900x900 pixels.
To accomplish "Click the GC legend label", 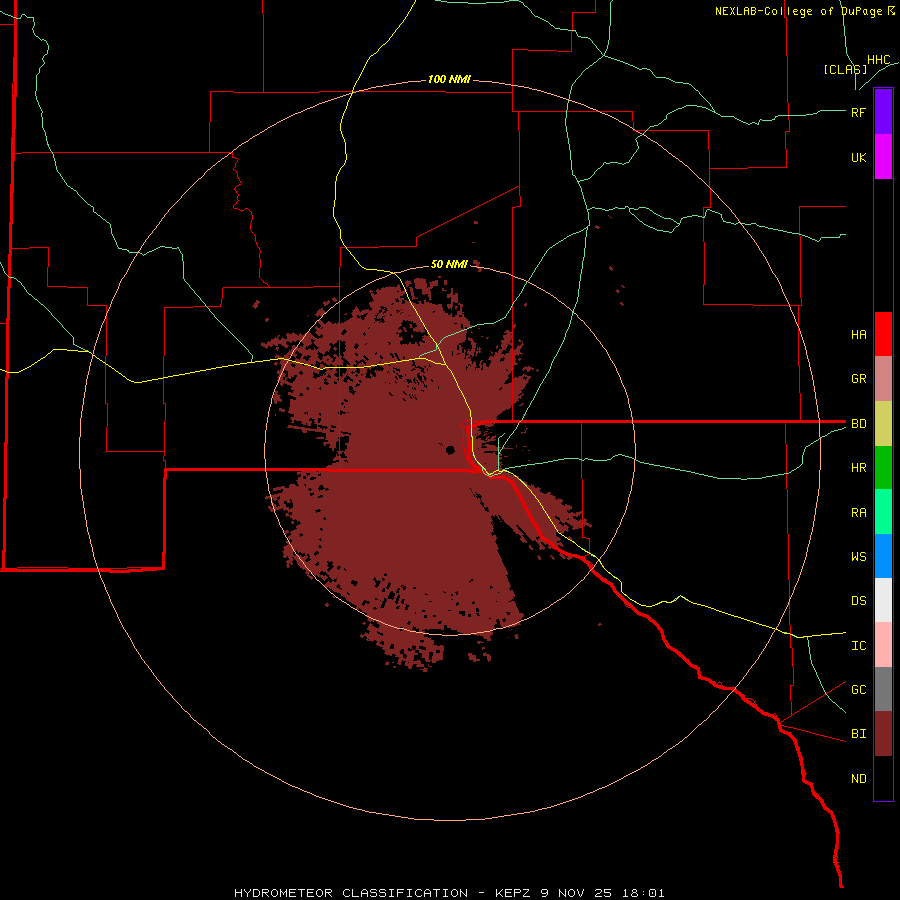I will [858, 689].
